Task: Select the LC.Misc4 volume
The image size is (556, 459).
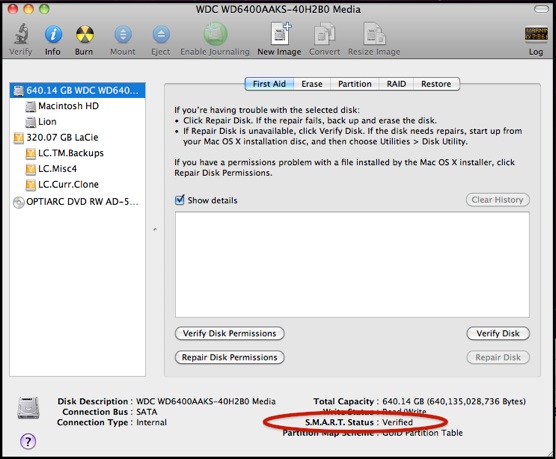Action: click(77, 168)
